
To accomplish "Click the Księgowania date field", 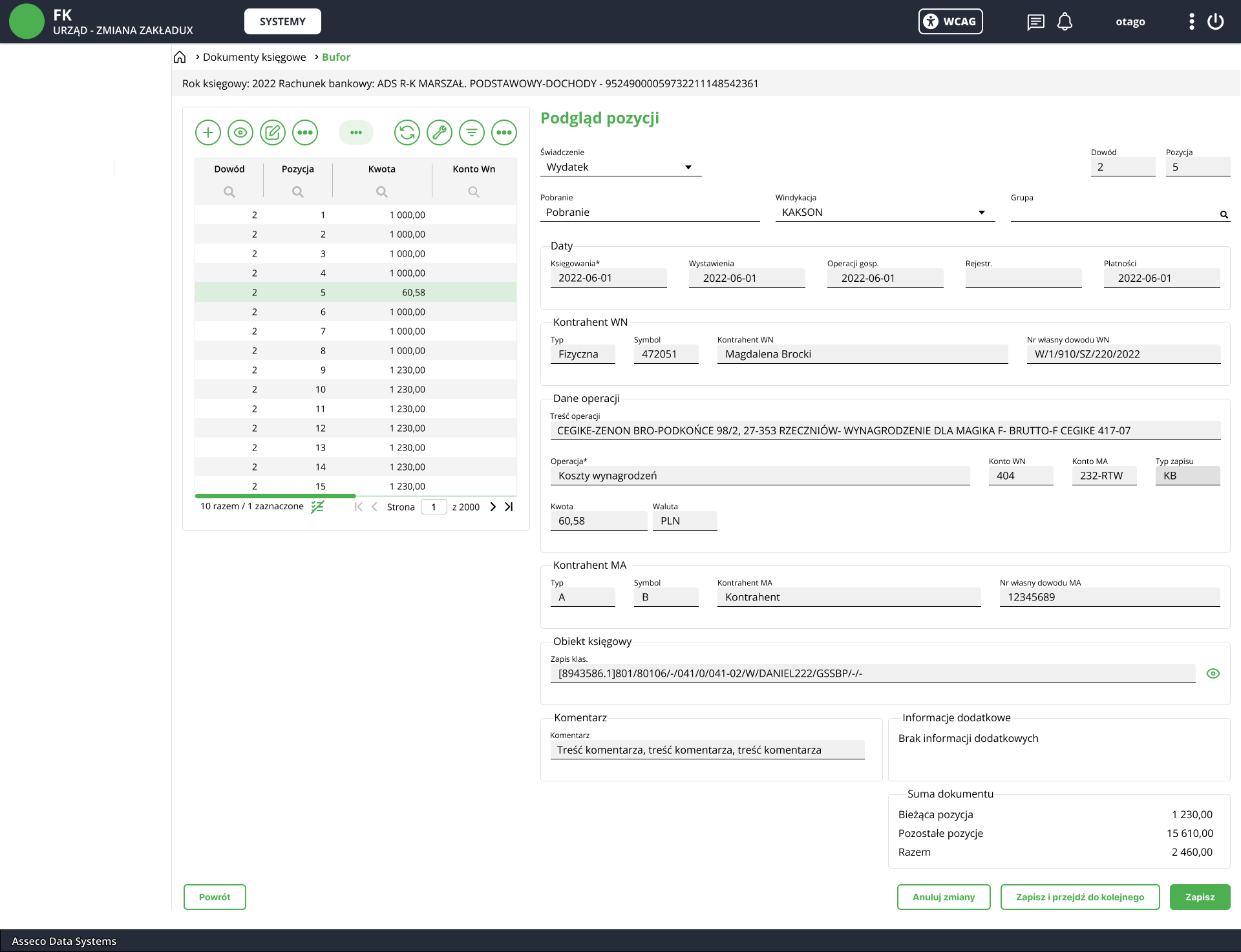I will tap(608, 278).
